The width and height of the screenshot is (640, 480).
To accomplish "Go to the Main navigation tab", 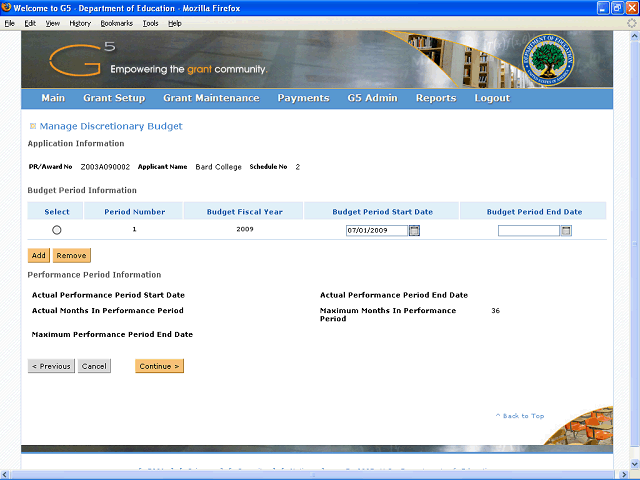I will [53, 98].
